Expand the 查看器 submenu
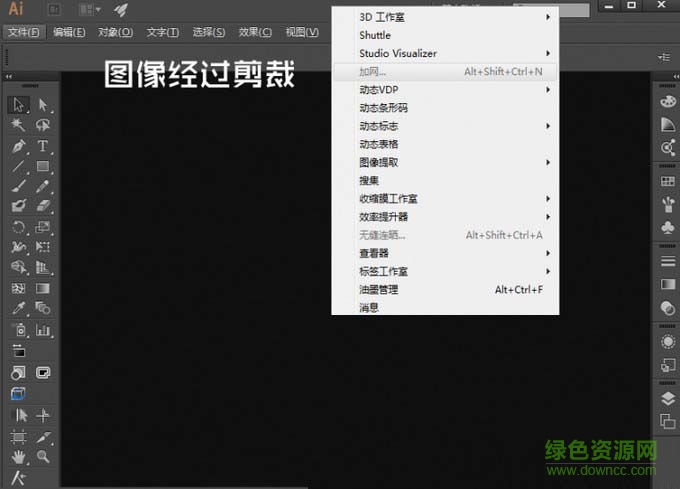 tap(445, 253)
